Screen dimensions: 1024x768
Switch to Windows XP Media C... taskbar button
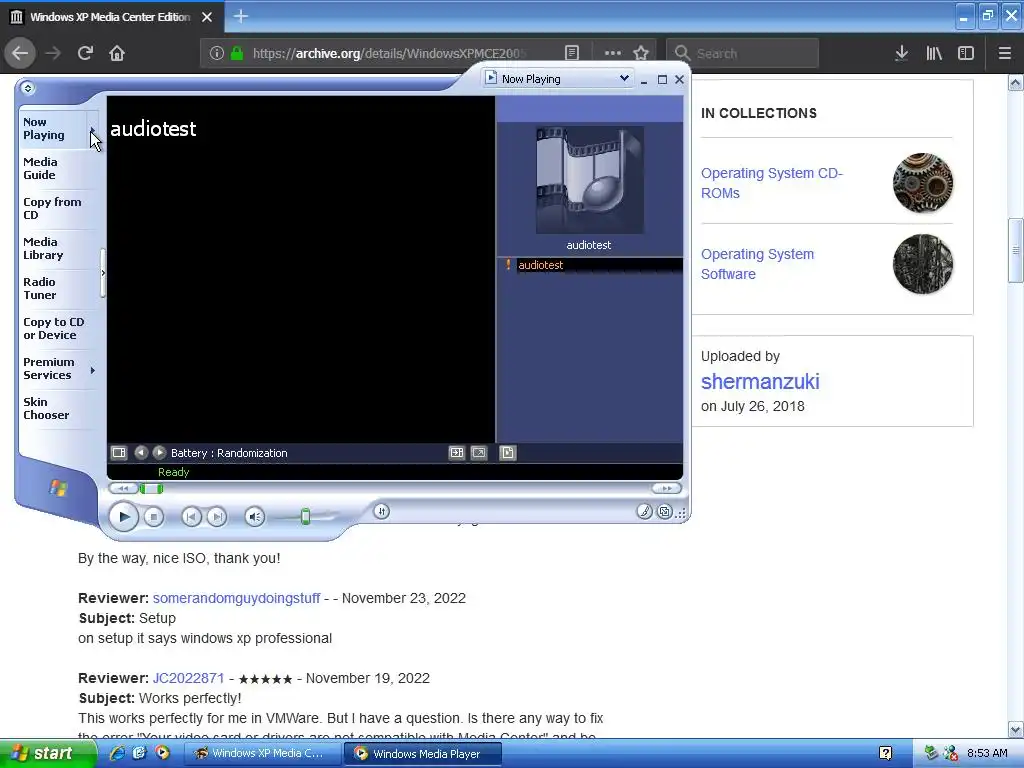263,754
